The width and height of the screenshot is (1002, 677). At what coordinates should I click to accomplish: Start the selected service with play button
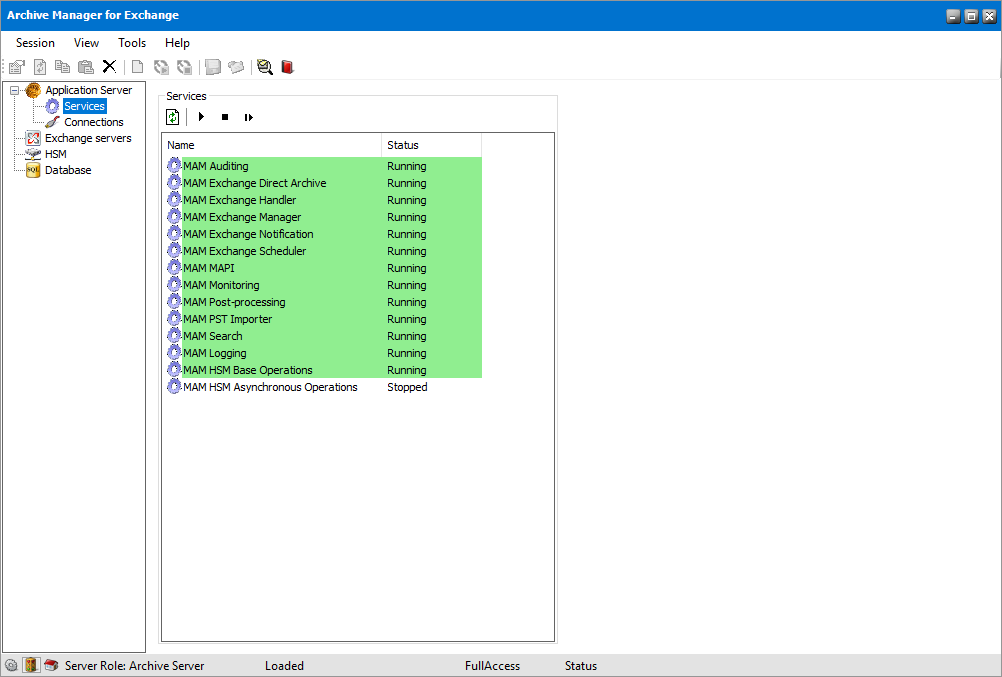201,117
